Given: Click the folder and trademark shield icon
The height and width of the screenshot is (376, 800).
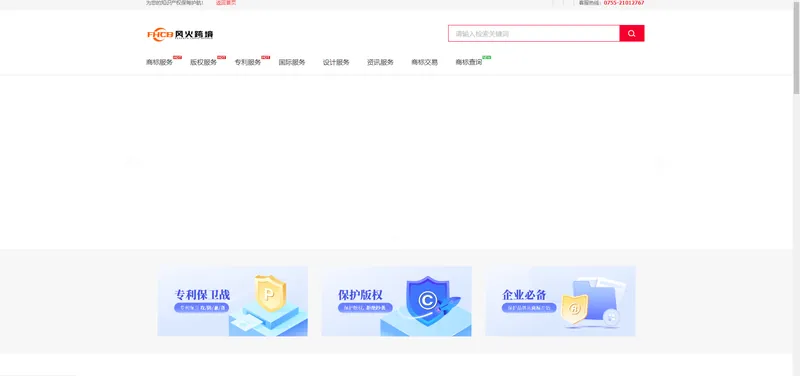Looking at the screenshot, I should click(592, 302).
